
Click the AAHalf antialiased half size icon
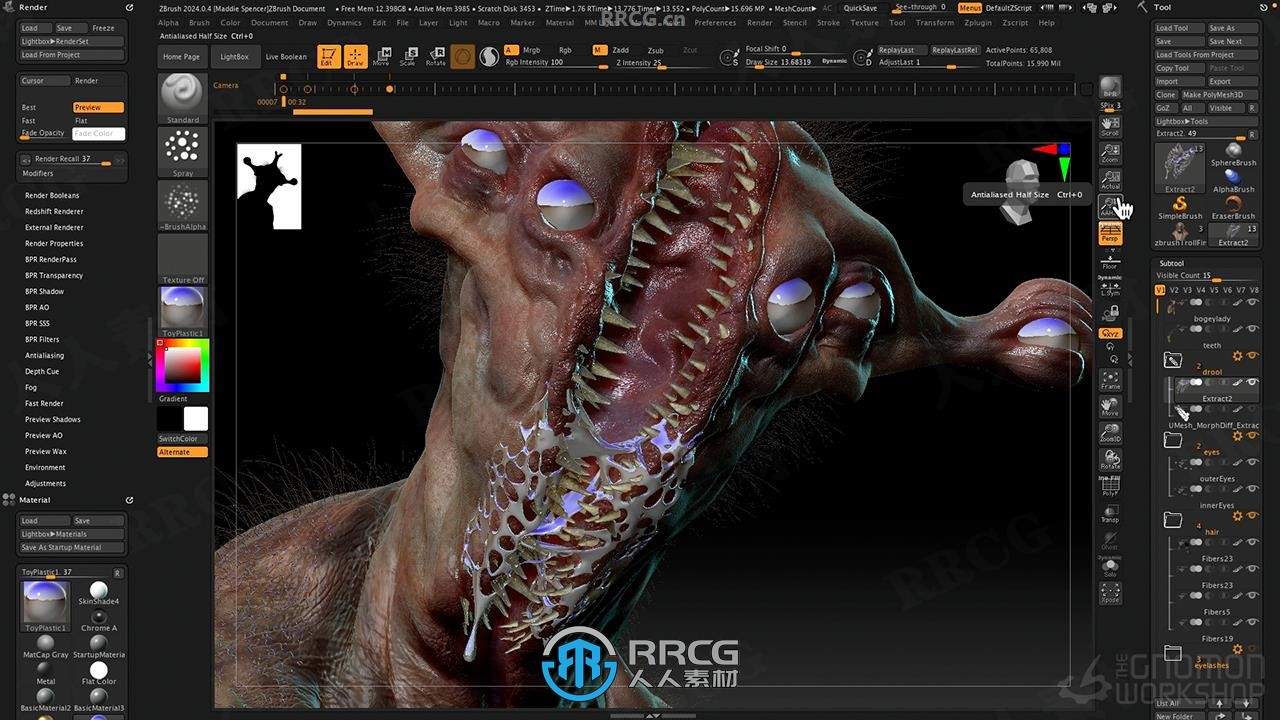click(x=1108, y=207)
